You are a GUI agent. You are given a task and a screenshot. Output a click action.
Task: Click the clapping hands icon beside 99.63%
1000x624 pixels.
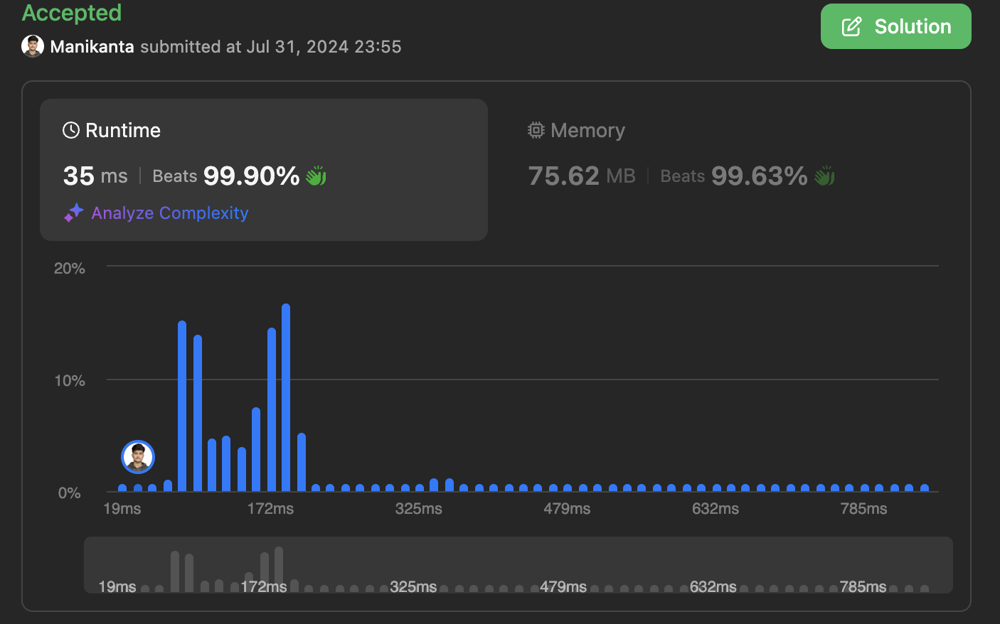tap(824, 177)
